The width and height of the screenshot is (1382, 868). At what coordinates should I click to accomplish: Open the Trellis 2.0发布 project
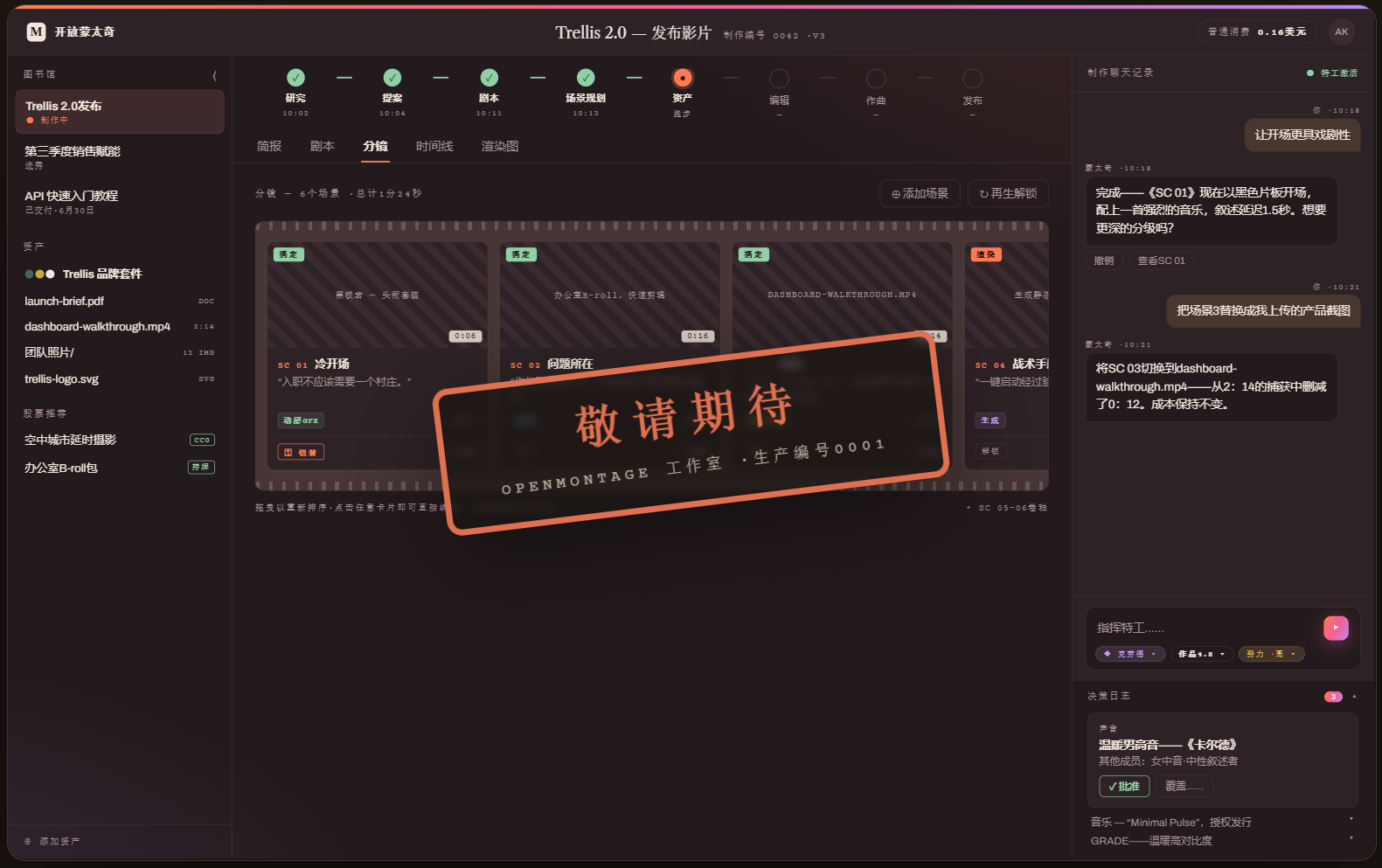[x=120, y=112]
